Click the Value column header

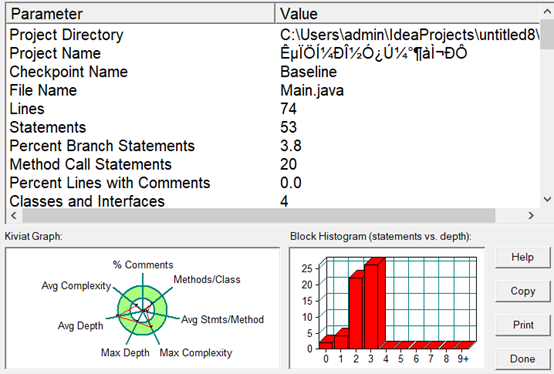point(407,14)
